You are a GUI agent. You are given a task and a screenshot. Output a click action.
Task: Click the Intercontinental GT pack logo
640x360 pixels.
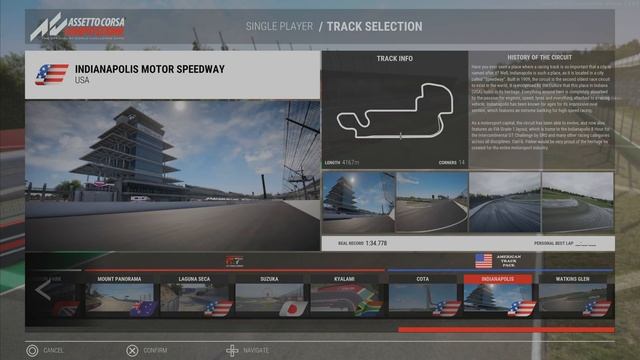coord(234,261)
